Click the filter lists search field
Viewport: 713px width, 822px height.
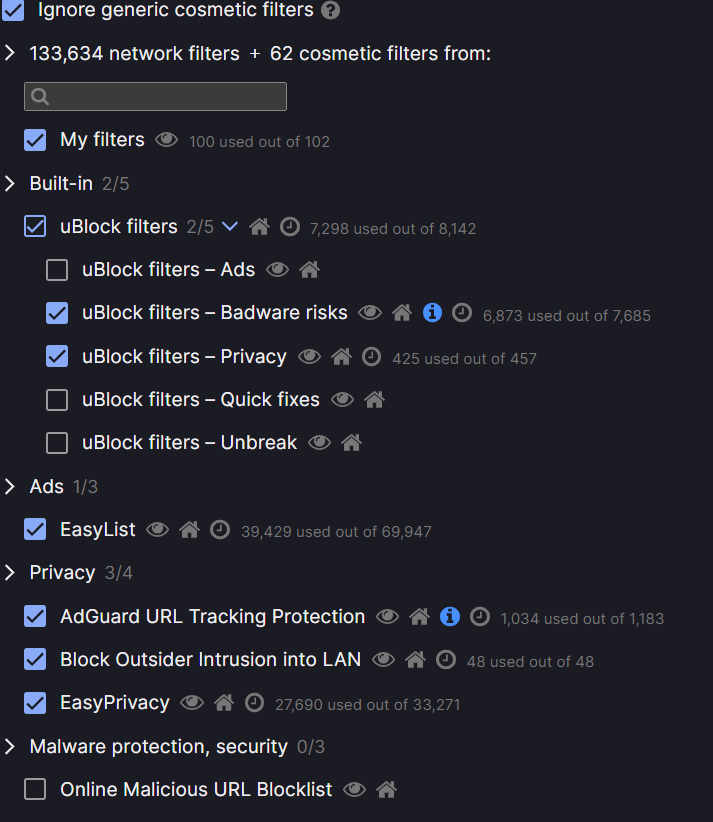point(155,97)
